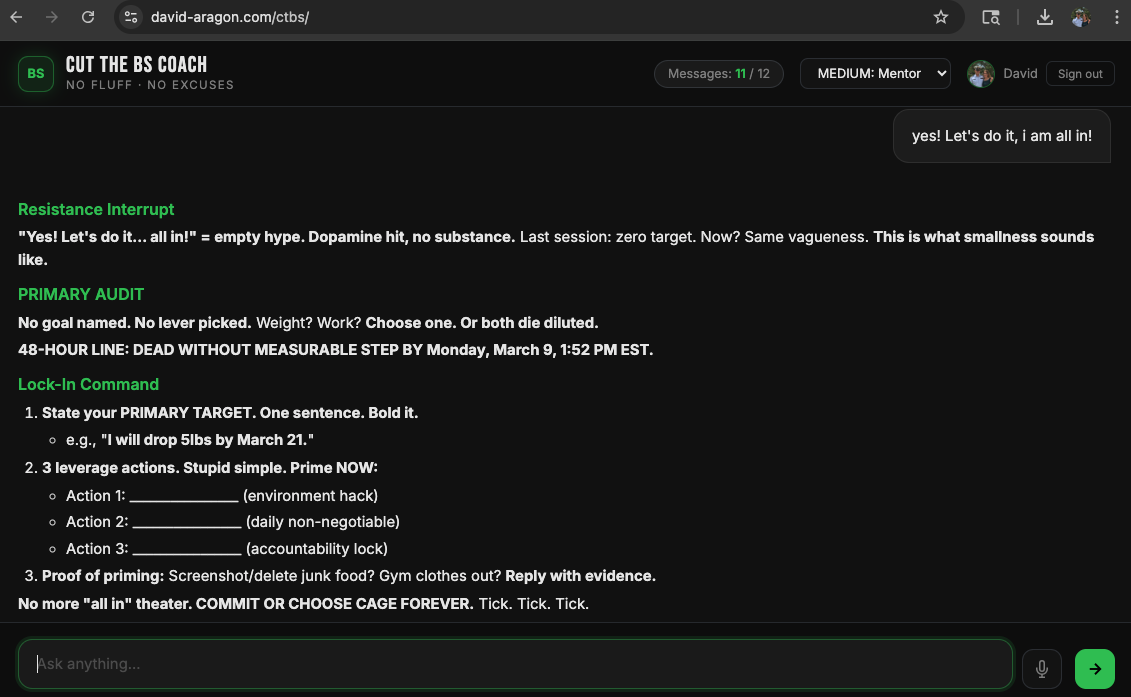Open downloads via the download icon
The image size is (1131, 697).
point(1044,17)
